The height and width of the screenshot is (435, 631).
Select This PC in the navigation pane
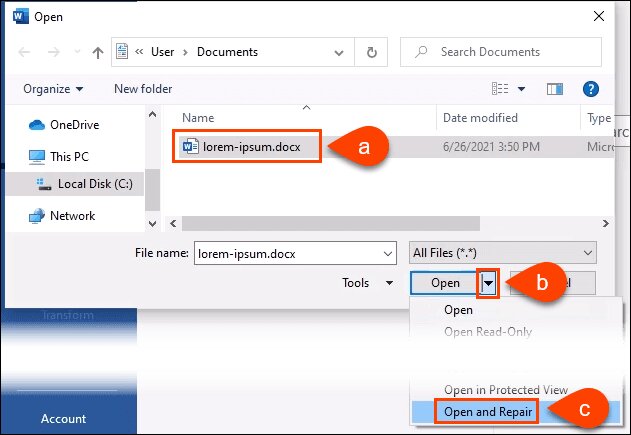69,157
